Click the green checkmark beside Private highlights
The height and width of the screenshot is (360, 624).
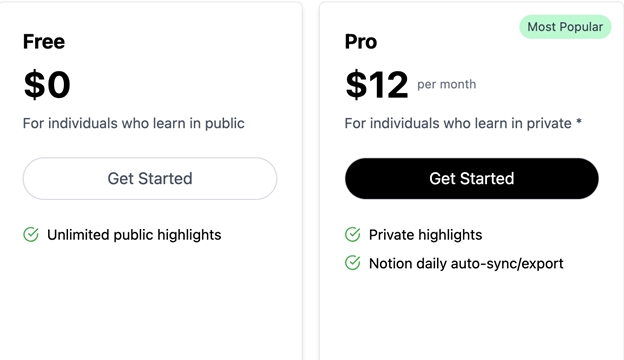pyautogui.click(x=353, y=234)
